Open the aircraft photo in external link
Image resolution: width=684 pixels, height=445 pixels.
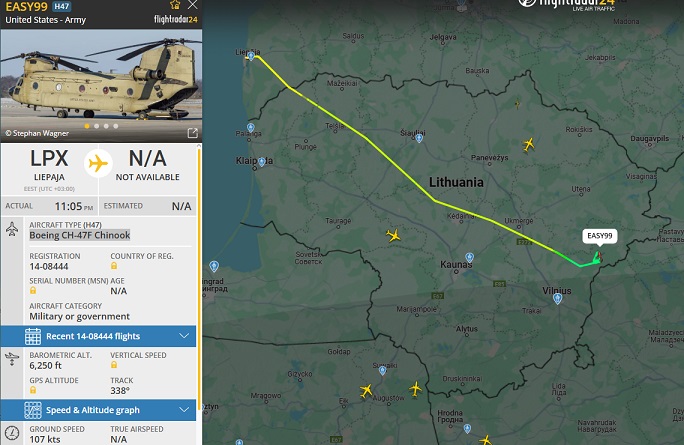(x=192, y=133)
